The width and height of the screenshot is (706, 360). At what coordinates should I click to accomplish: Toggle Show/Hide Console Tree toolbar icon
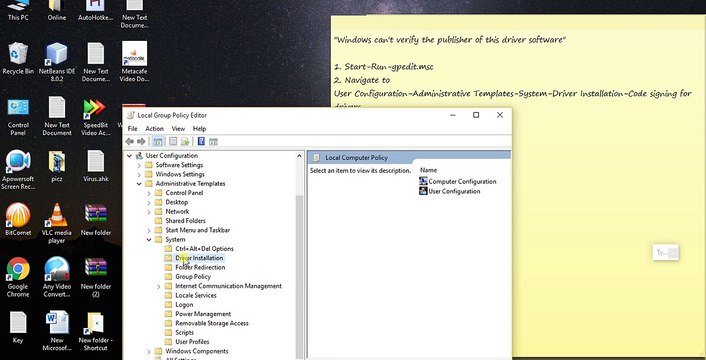(158, 142)
